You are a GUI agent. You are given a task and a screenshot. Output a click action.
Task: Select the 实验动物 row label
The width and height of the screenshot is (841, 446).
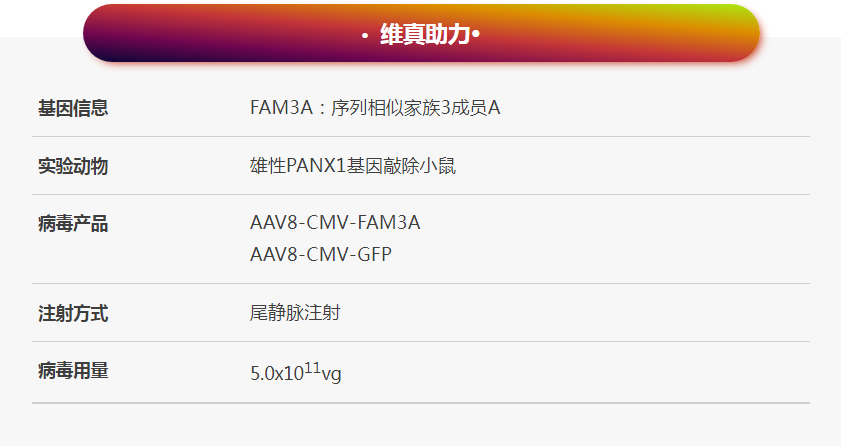click(x=73, y=166)
